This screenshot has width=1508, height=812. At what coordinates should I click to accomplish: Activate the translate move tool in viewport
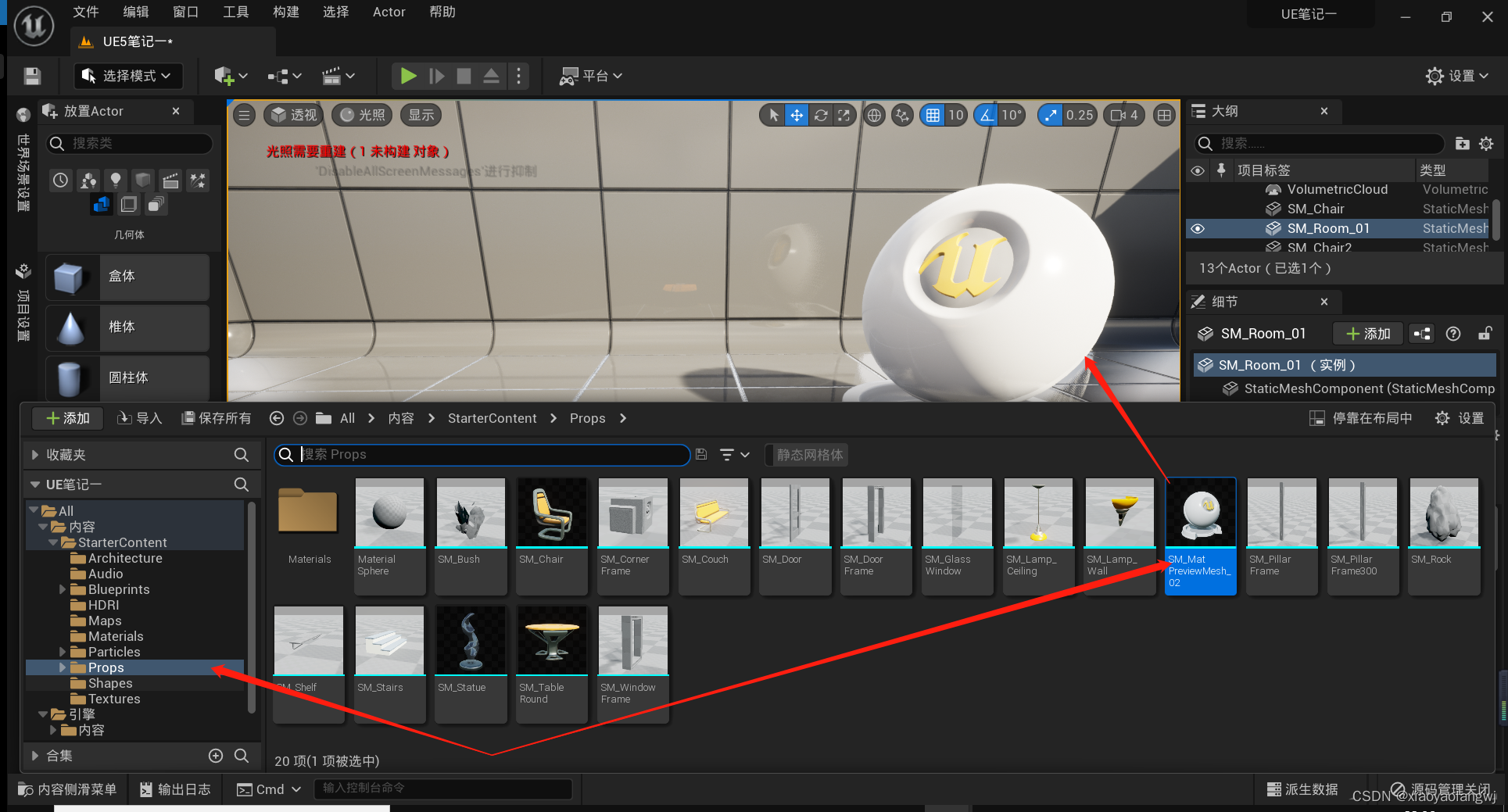tap(797, 116)
